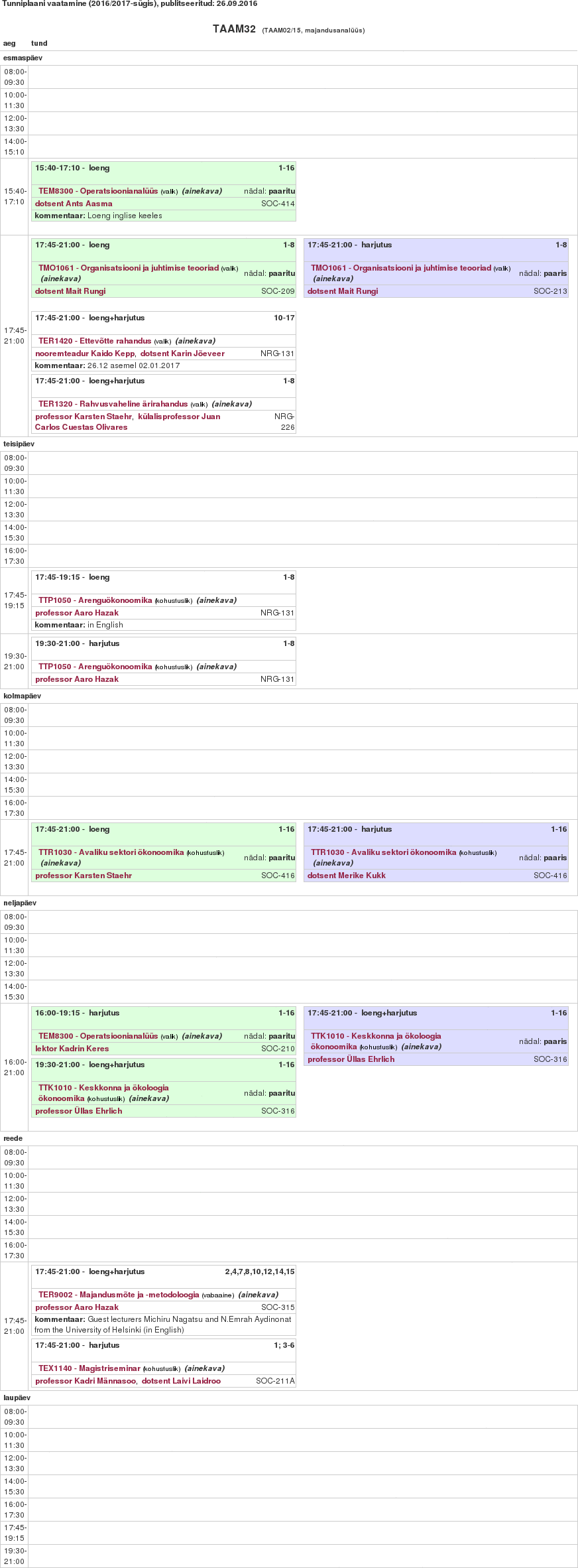Open nooremteadur Kaido Kepp link

click(x=85, y=354)
